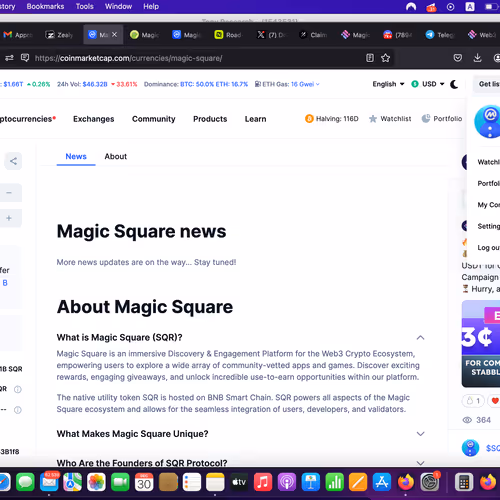Open Portfolio pie chart link

point(442,119)
